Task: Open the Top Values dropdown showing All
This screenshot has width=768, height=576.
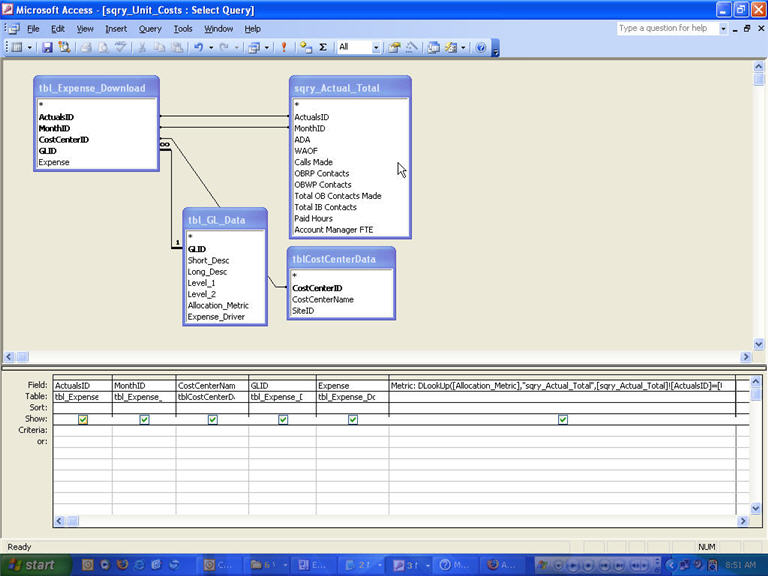Action: click(x=376, y=47)
